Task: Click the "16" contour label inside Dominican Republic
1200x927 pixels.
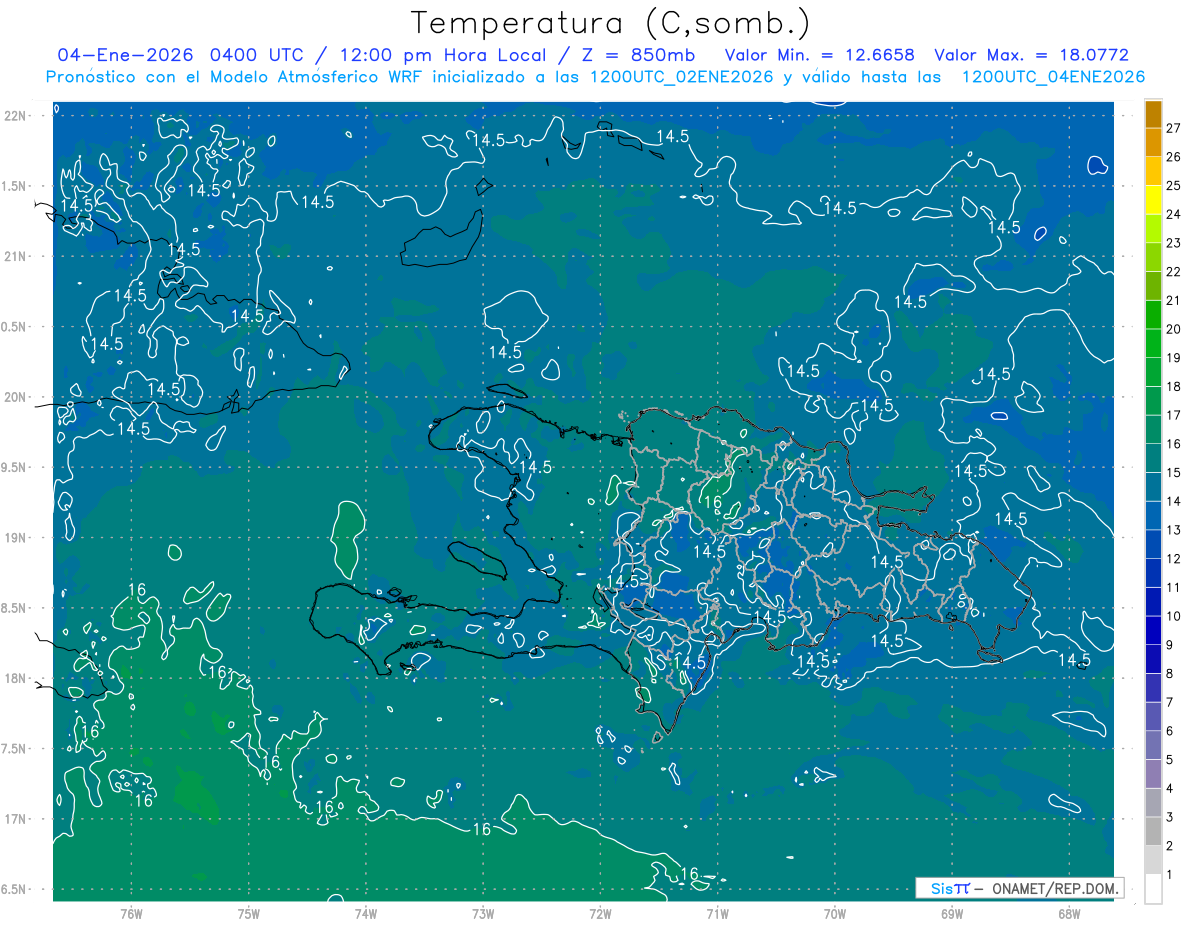Action: (x=713, y=502)
